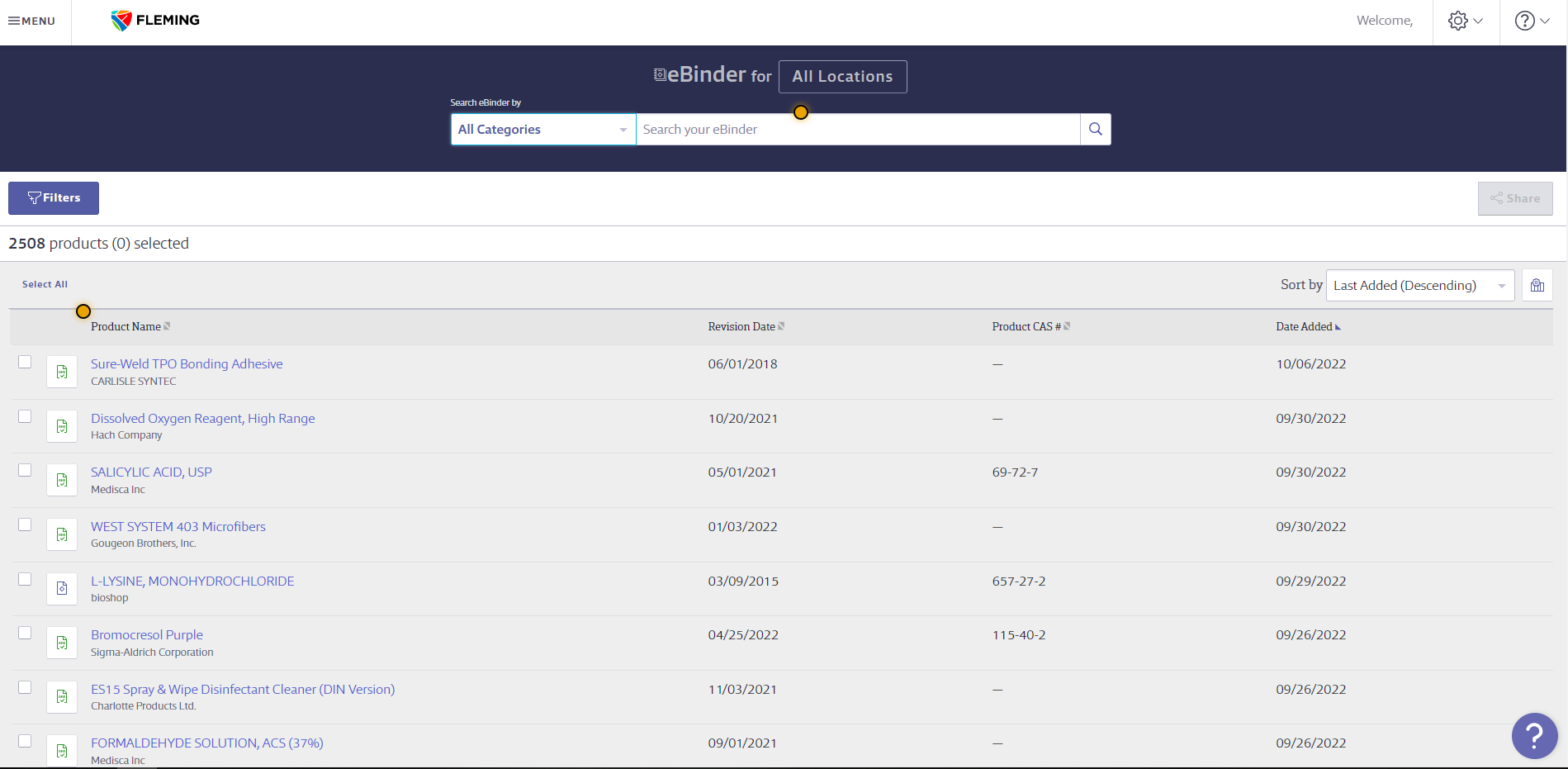Open the document icon for Bromocresol Purple
1568x769 pixels.
coord(62,643)
